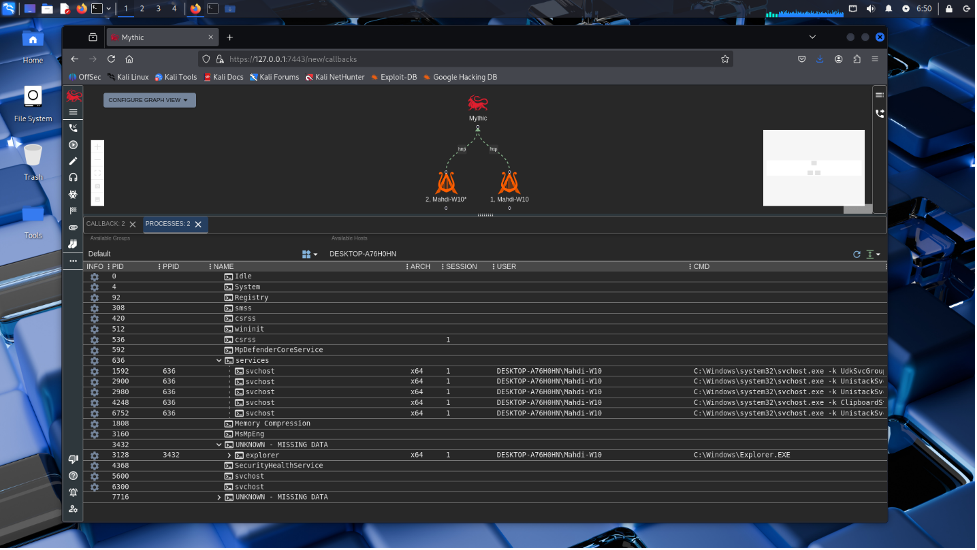
Task: Open the payloads play-circle icon in sidebar
Action: point(74,145)
